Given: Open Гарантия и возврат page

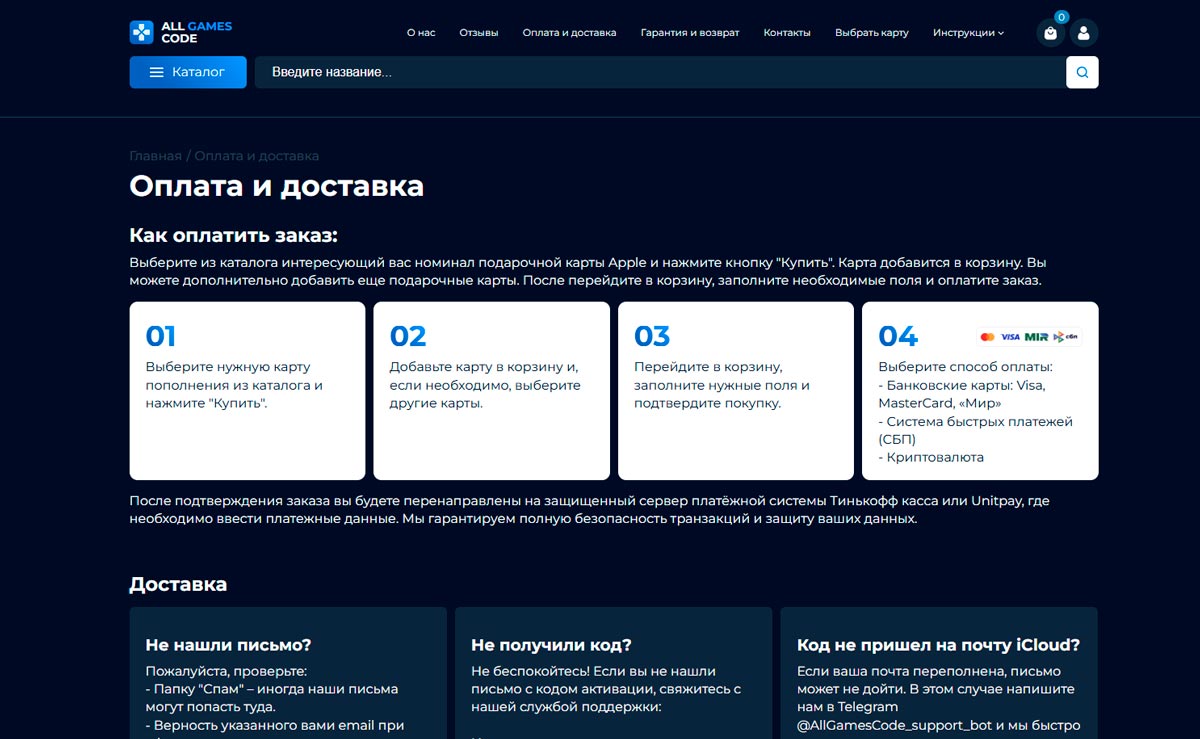Looking at the screenshot, I should (690, 33).
